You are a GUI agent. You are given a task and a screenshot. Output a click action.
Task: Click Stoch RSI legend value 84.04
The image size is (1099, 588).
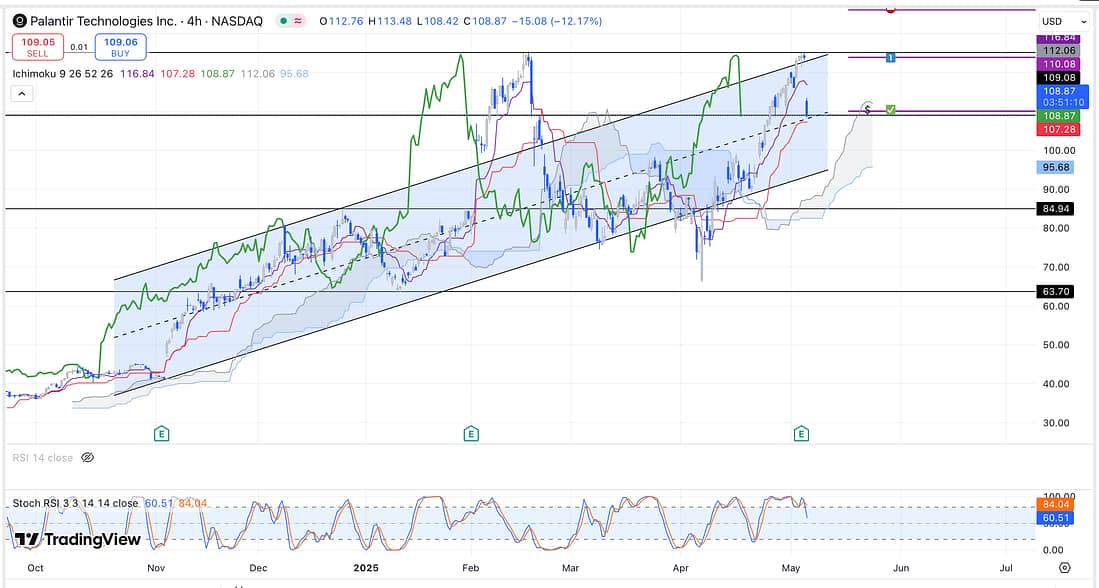(x=193, y=503)
